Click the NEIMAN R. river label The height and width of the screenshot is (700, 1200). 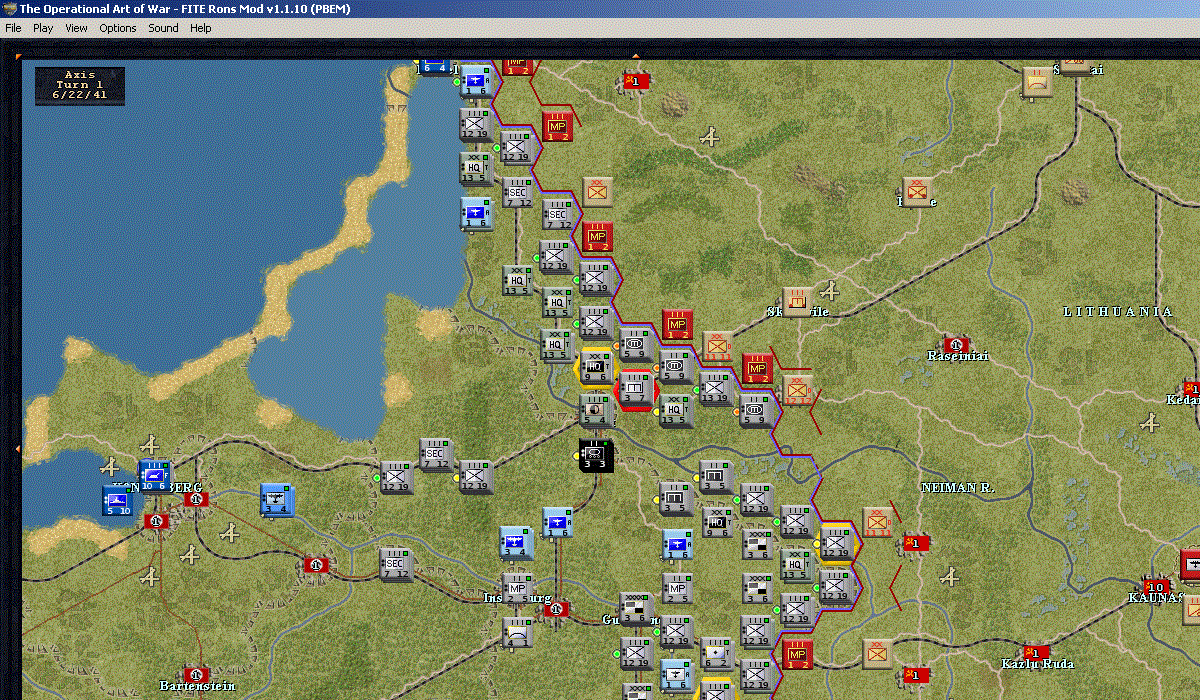[957, 487]
